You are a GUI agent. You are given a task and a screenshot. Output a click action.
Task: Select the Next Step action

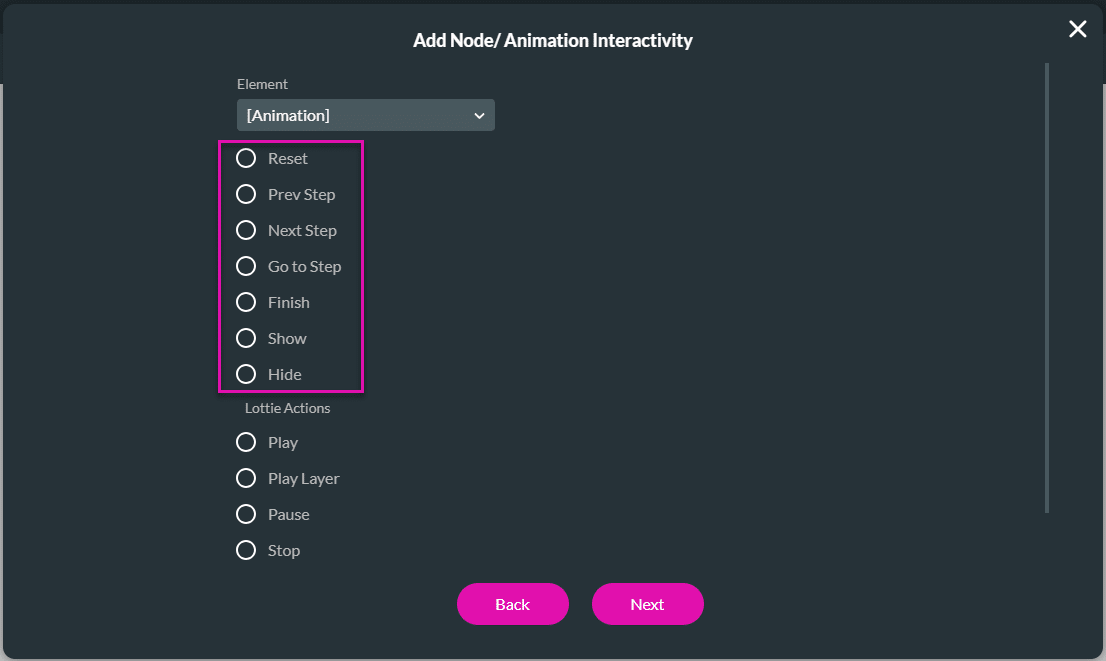coord(246,230)
